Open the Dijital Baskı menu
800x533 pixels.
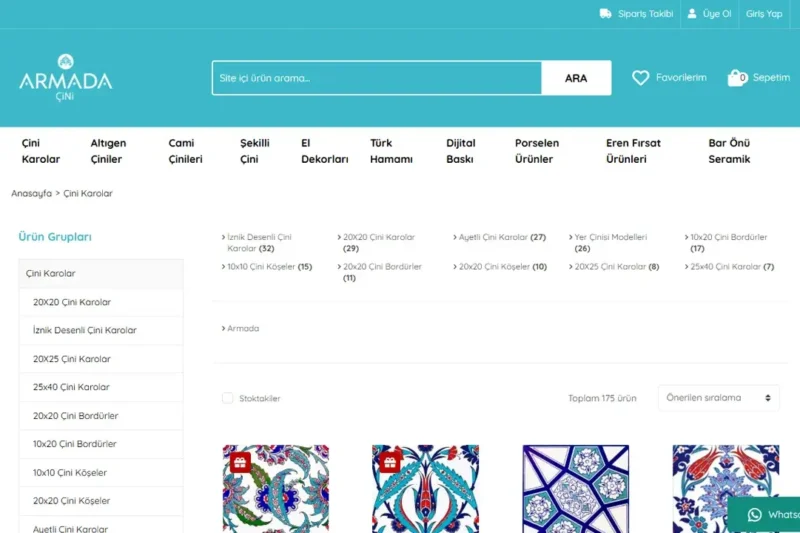[461, 151]
